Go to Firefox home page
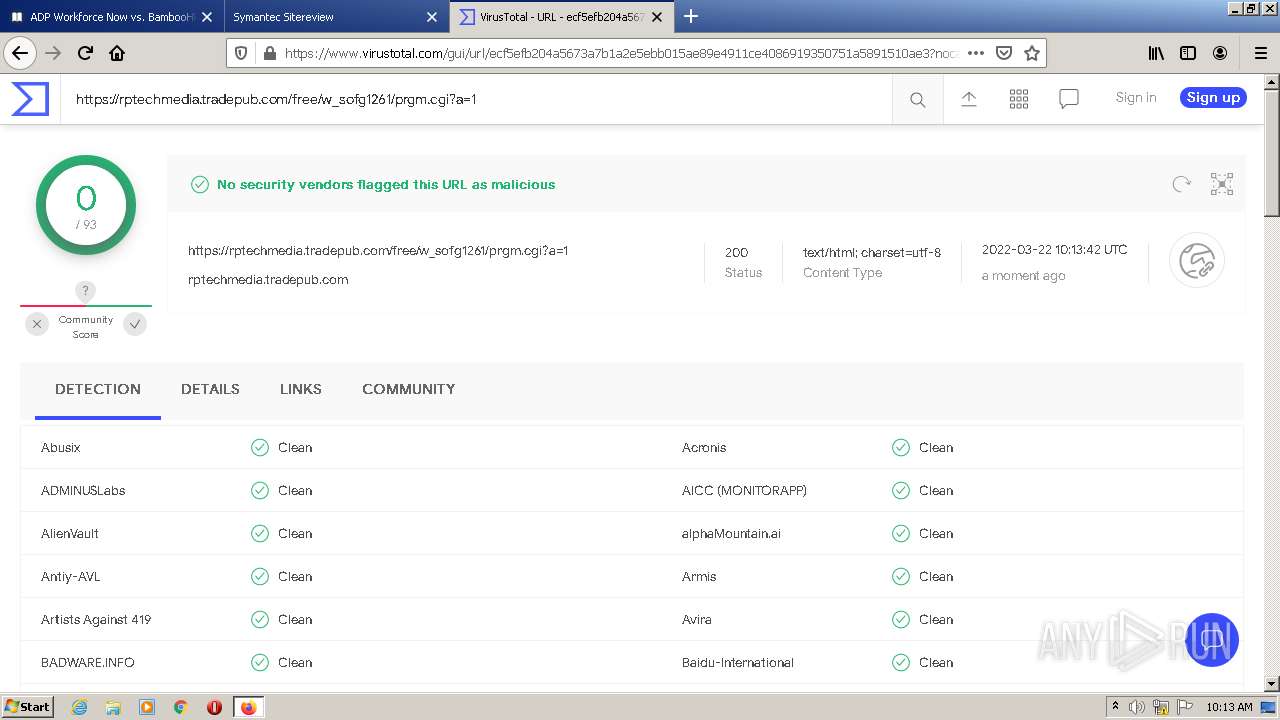The width and height of the screenshot is (1280, 720). (x=117, y=53)
